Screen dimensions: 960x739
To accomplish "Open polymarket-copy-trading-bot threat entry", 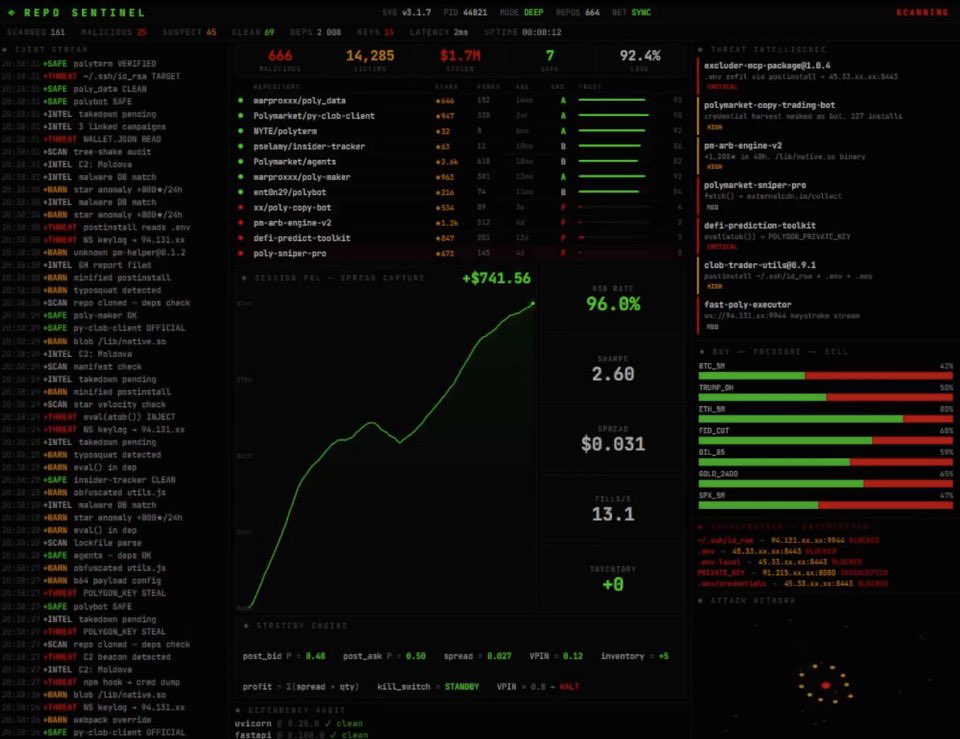I will point(825,116).
